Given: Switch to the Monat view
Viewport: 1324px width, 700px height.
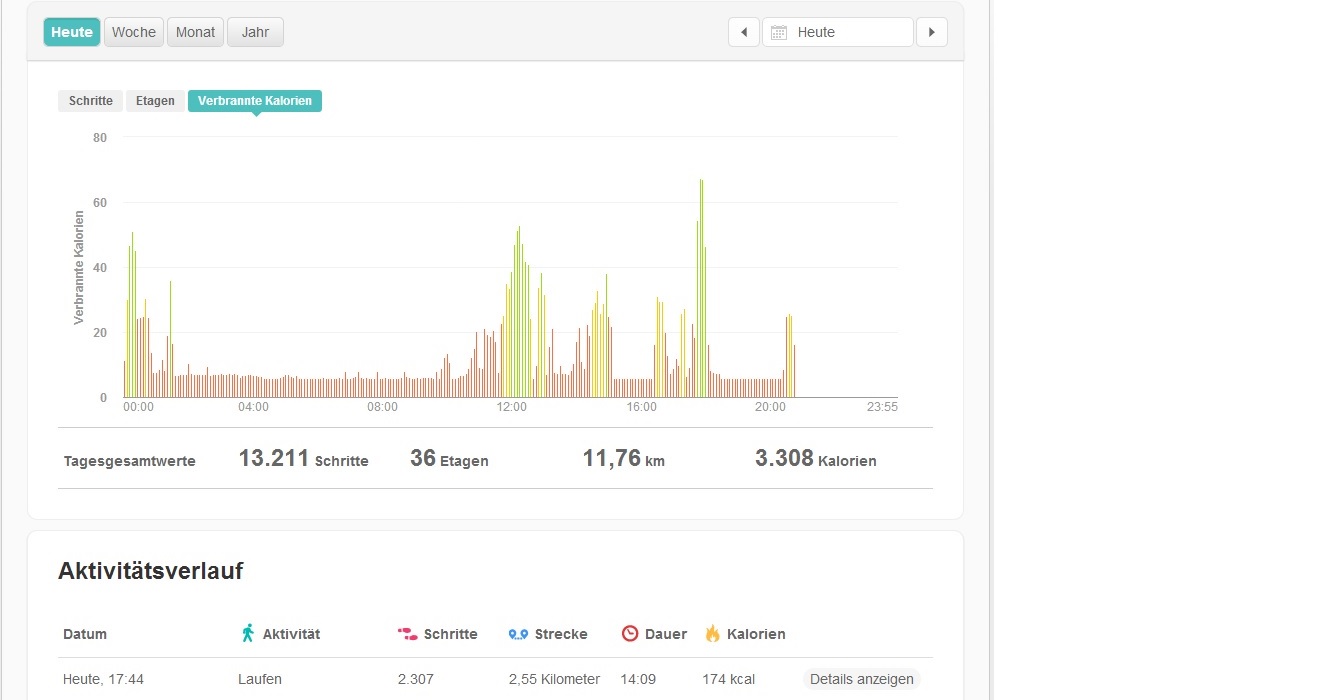Looking at the screenshot, I should pos(195,32).
